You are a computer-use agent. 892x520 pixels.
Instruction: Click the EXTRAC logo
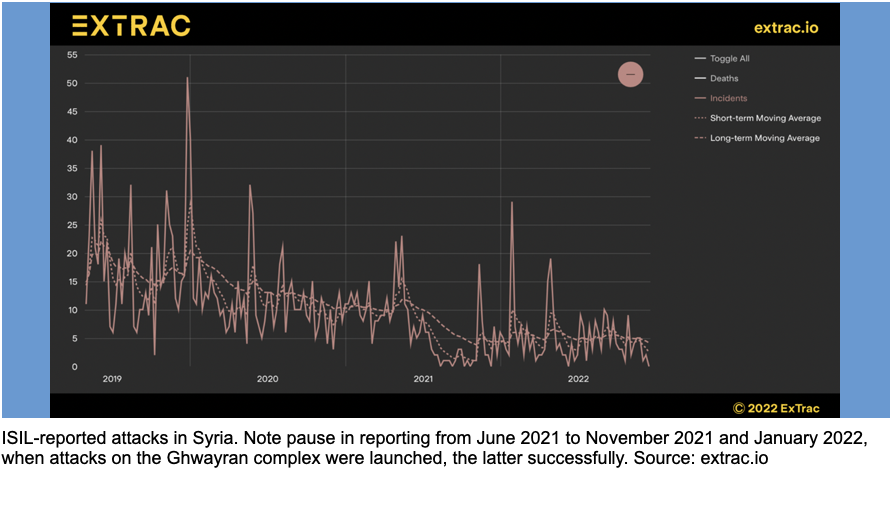click(x=131, y=26)
